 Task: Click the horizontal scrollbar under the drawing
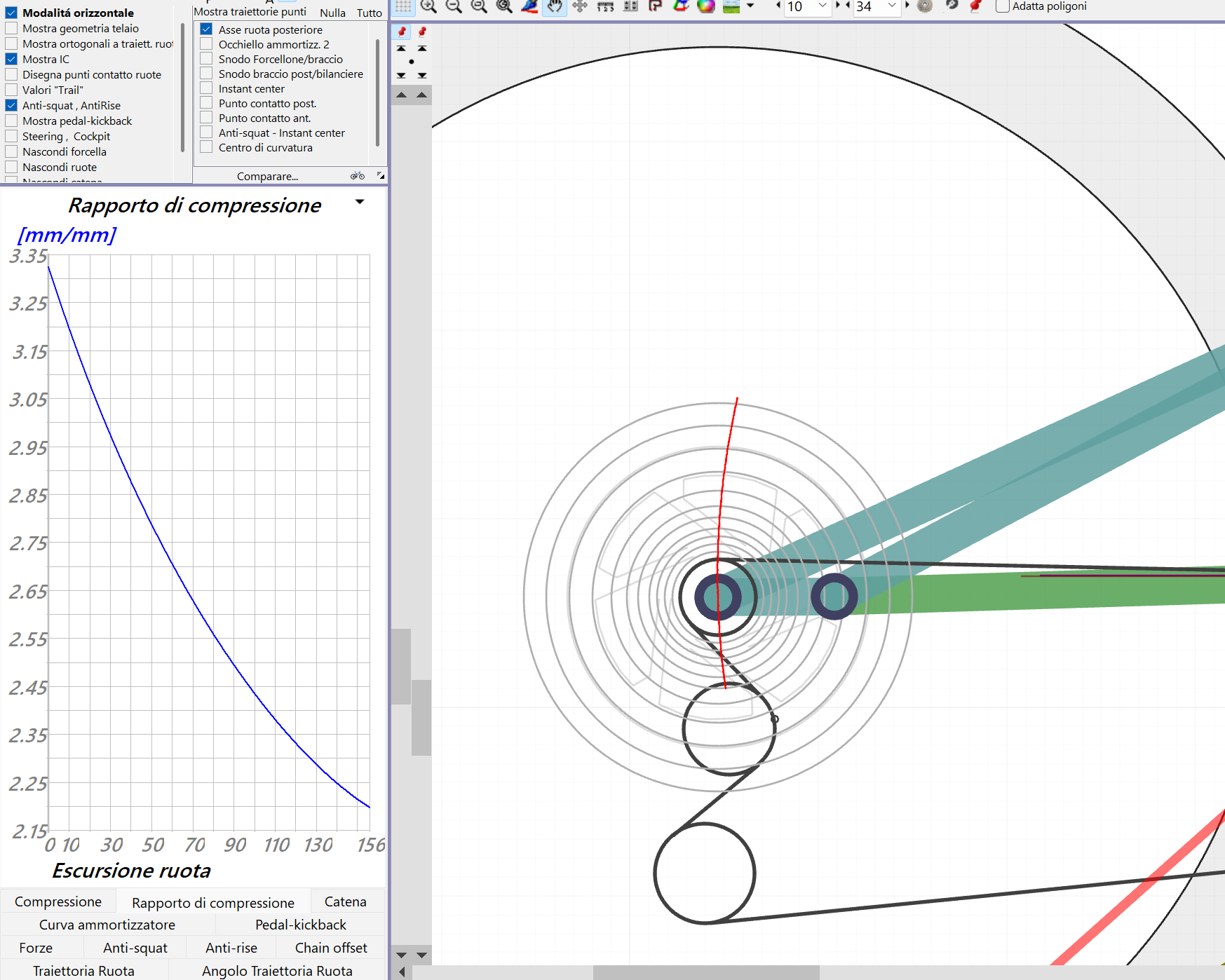(x=706, y=972)
